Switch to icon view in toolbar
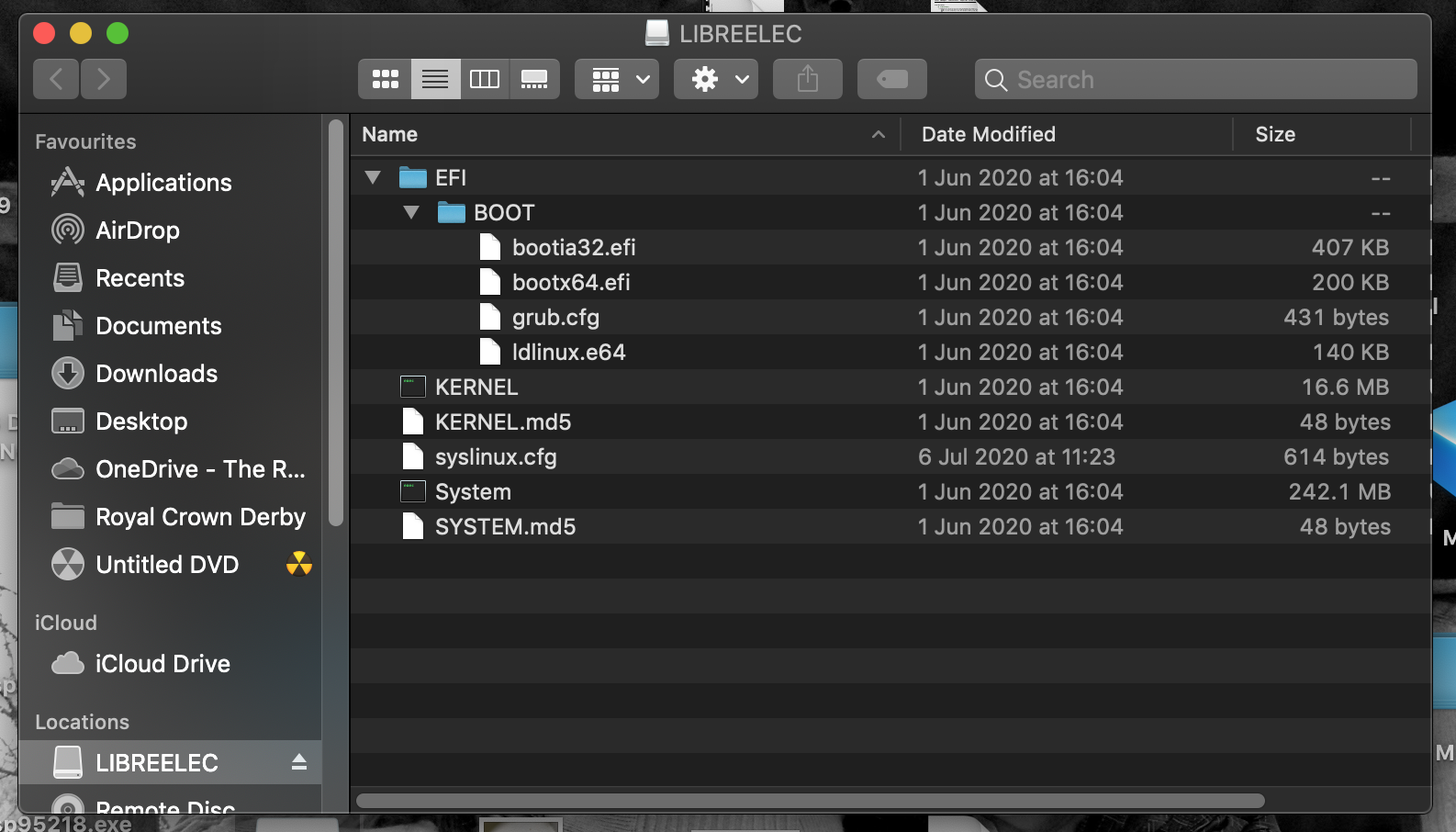Viewport: 1456px width, 832px height. click(x=385, y=80)
